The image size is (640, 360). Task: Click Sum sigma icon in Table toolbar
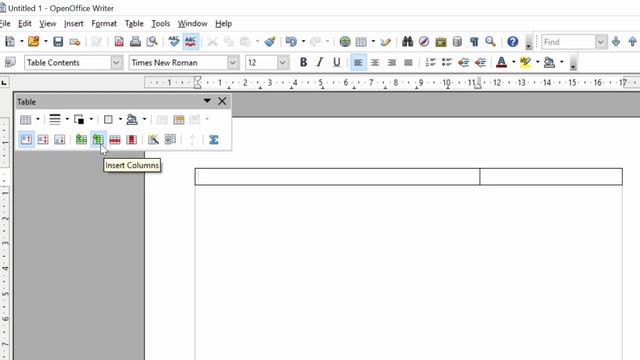[213, 140]
